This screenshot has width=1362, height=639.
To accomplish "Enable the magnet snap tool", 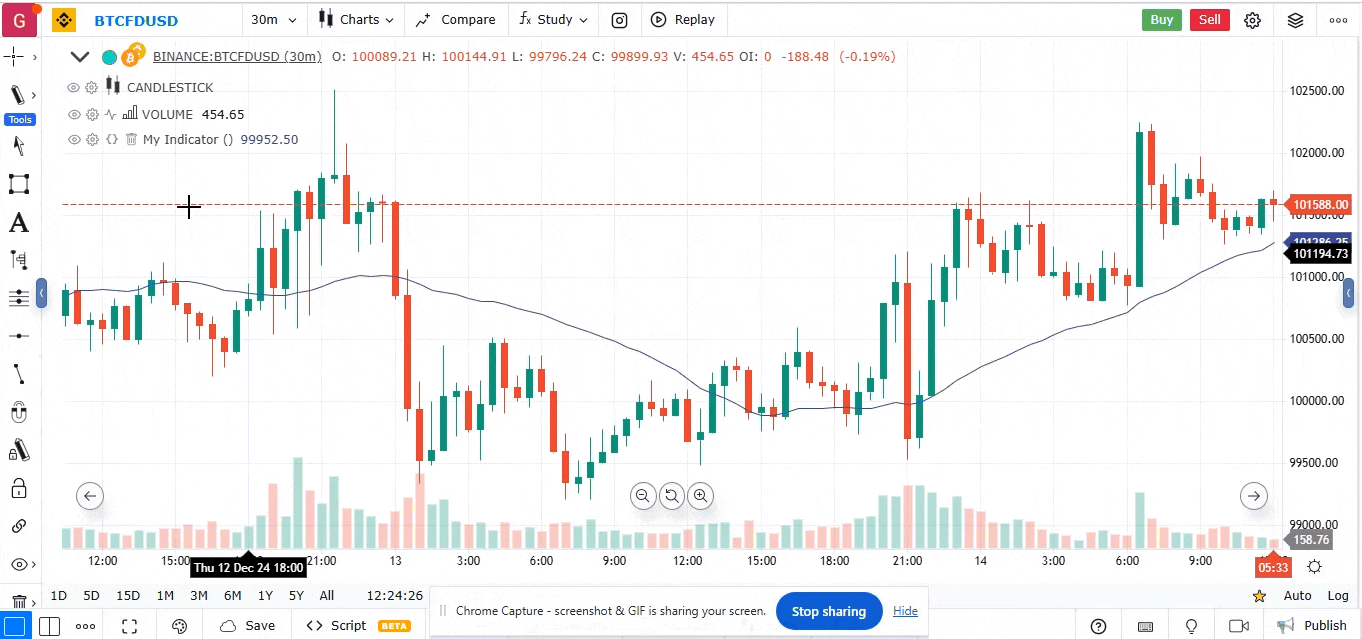I will click(18, 412).
